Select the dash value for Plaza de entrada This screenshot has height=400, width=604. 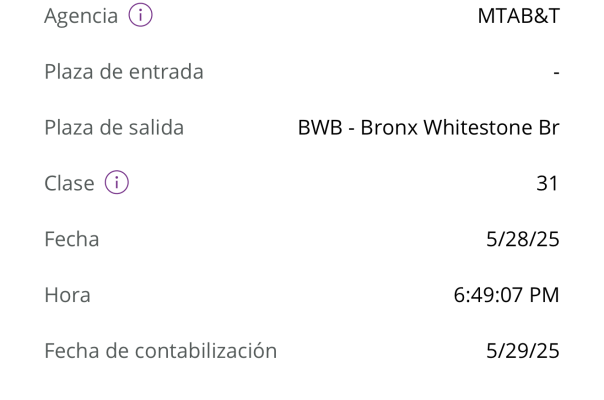[556, 72]
